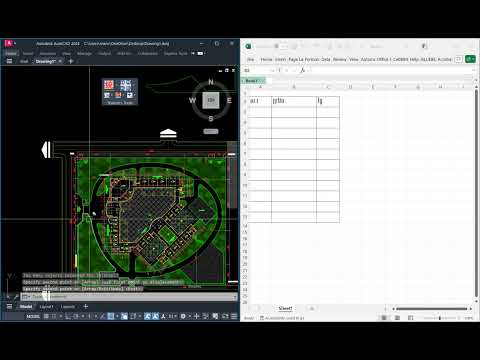Expand the Excel formula bar
Screen dimensions: 480x360
pyautogui.click(x=474, y=70)
